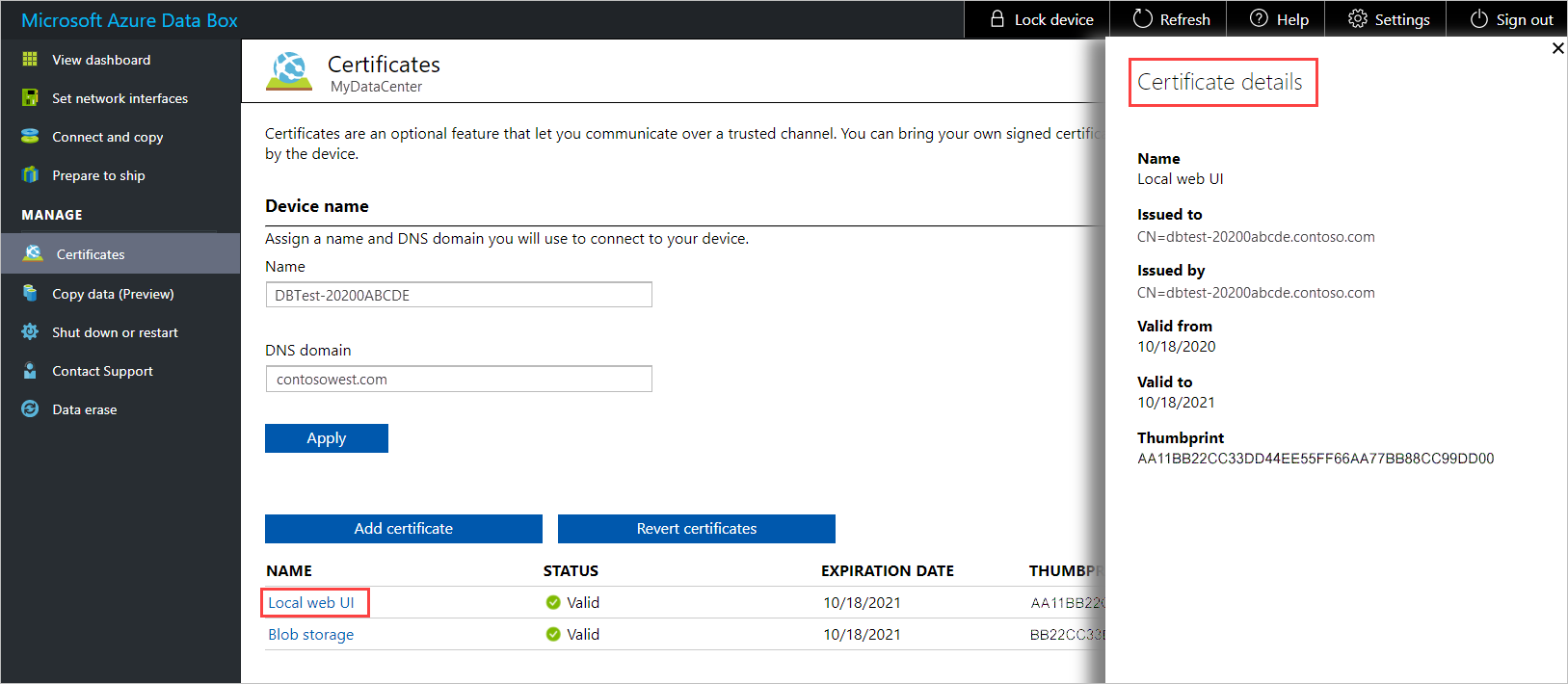This screenshot has width=1568, height=684.
Task: Click the green Valid checkmark for Local web UI
Action: (x=553, y=602)
